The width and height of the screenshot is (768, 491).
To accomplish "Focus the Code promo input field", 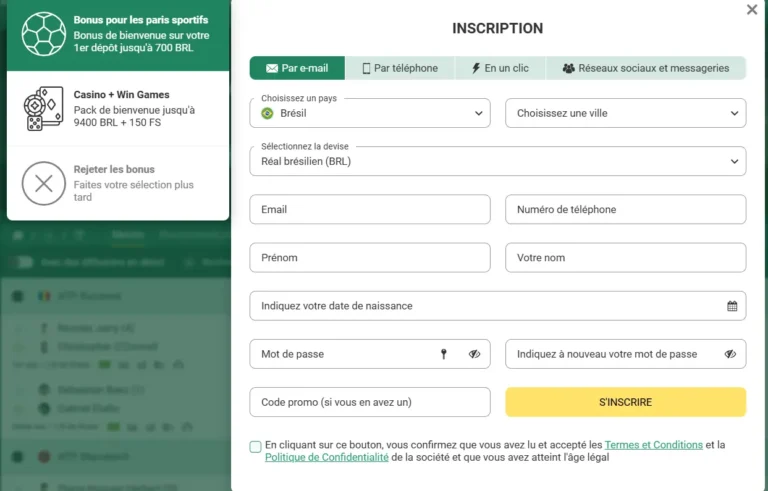I will 370,402.
